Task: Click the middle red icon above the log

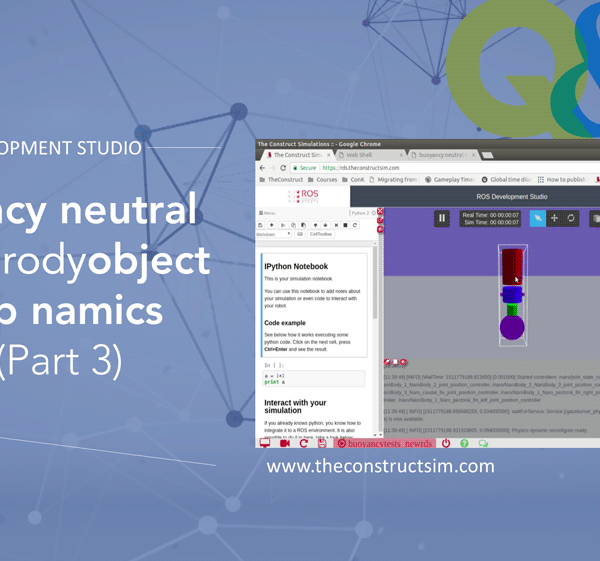Action: click(395, 362)
